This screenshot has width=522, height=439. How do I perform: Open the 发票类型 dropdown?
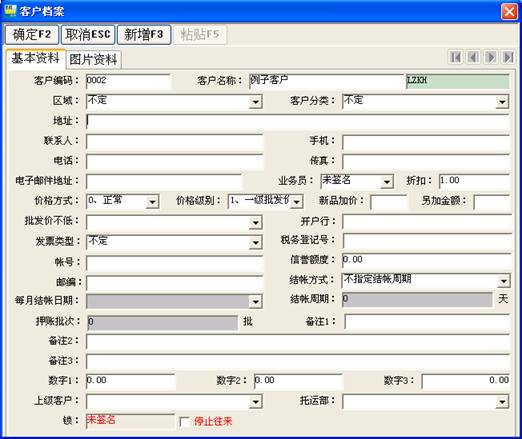pyautogui.click(x=256, y=242)
